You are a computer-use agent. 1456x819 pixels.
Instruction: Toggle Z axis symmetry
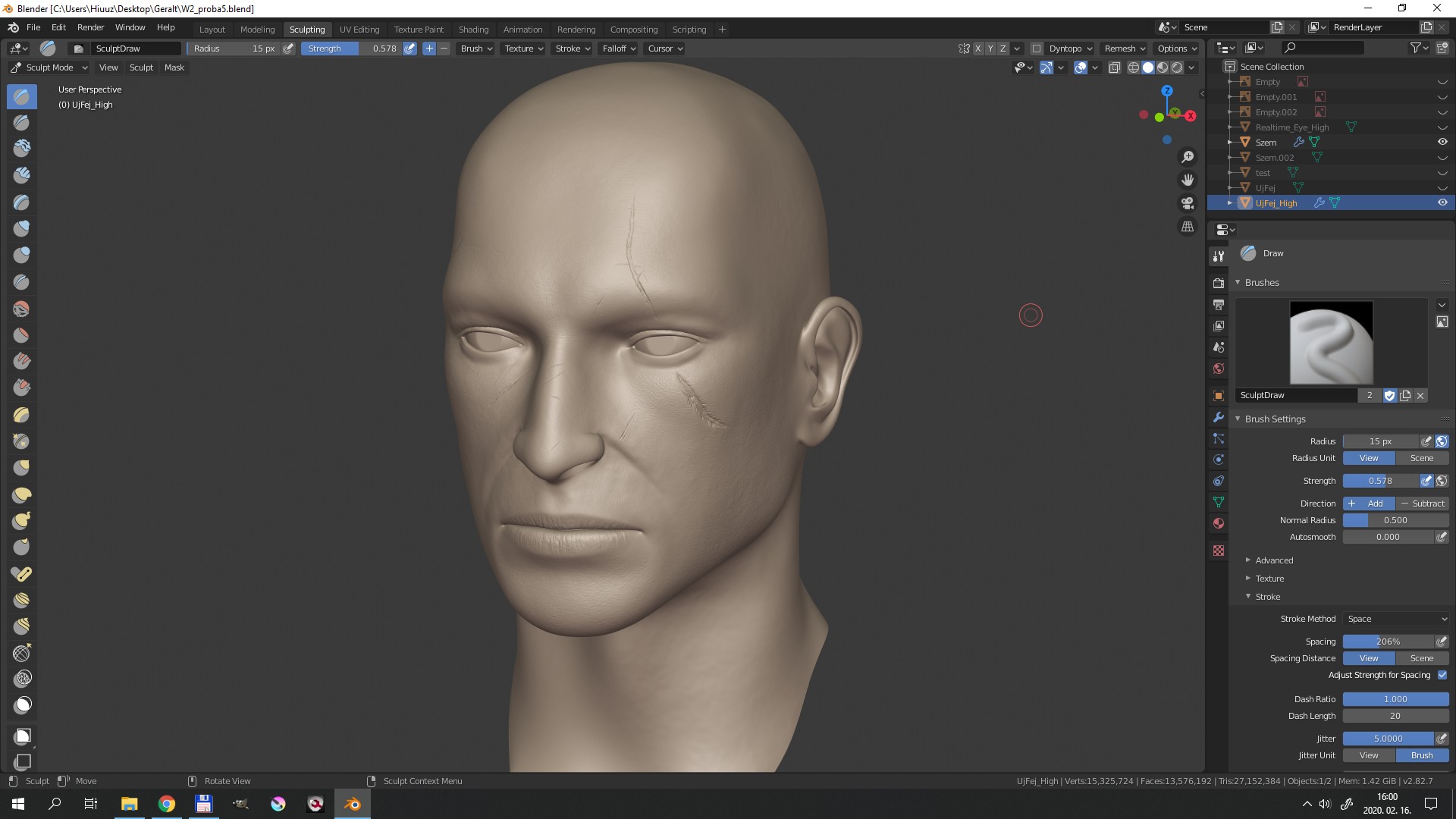[x=1003, y=49]
